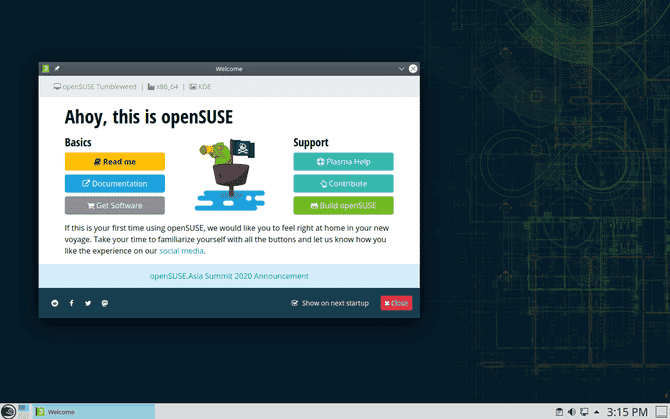
Task: Click the Basics section heading
Action: (x=78, y=142)
